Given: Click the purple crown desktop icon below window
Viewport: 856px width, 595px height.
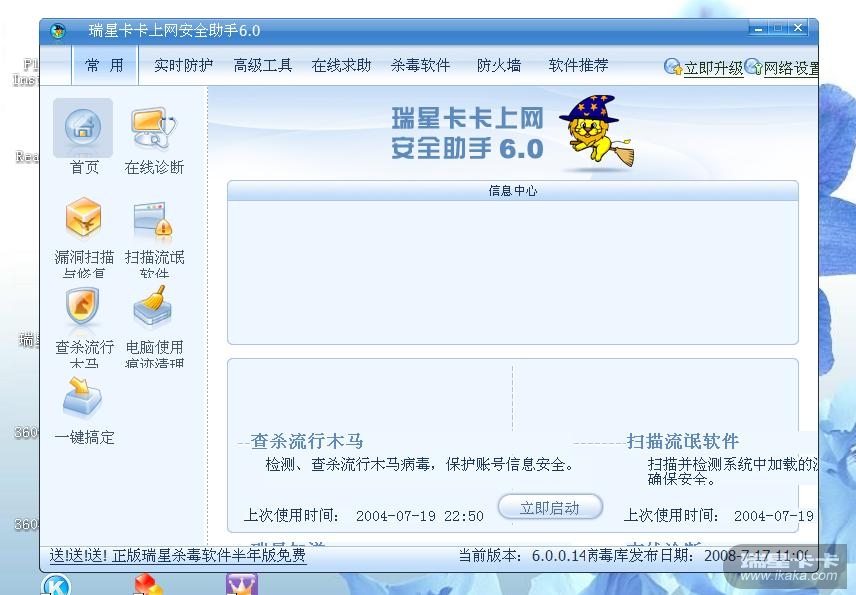Looking at the screenshot, I should (241, 584).
